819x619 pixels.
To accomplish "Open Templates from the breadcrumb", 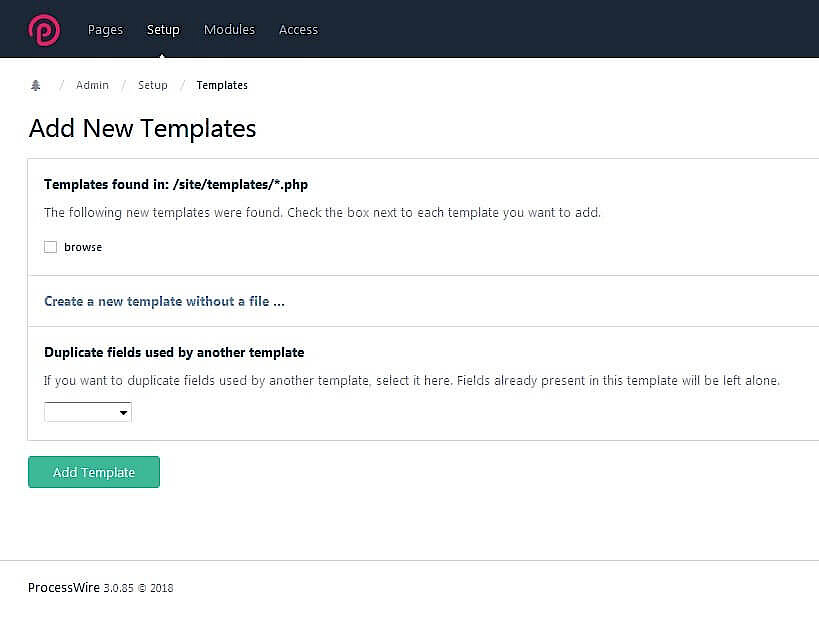I will tap(221, 85).
